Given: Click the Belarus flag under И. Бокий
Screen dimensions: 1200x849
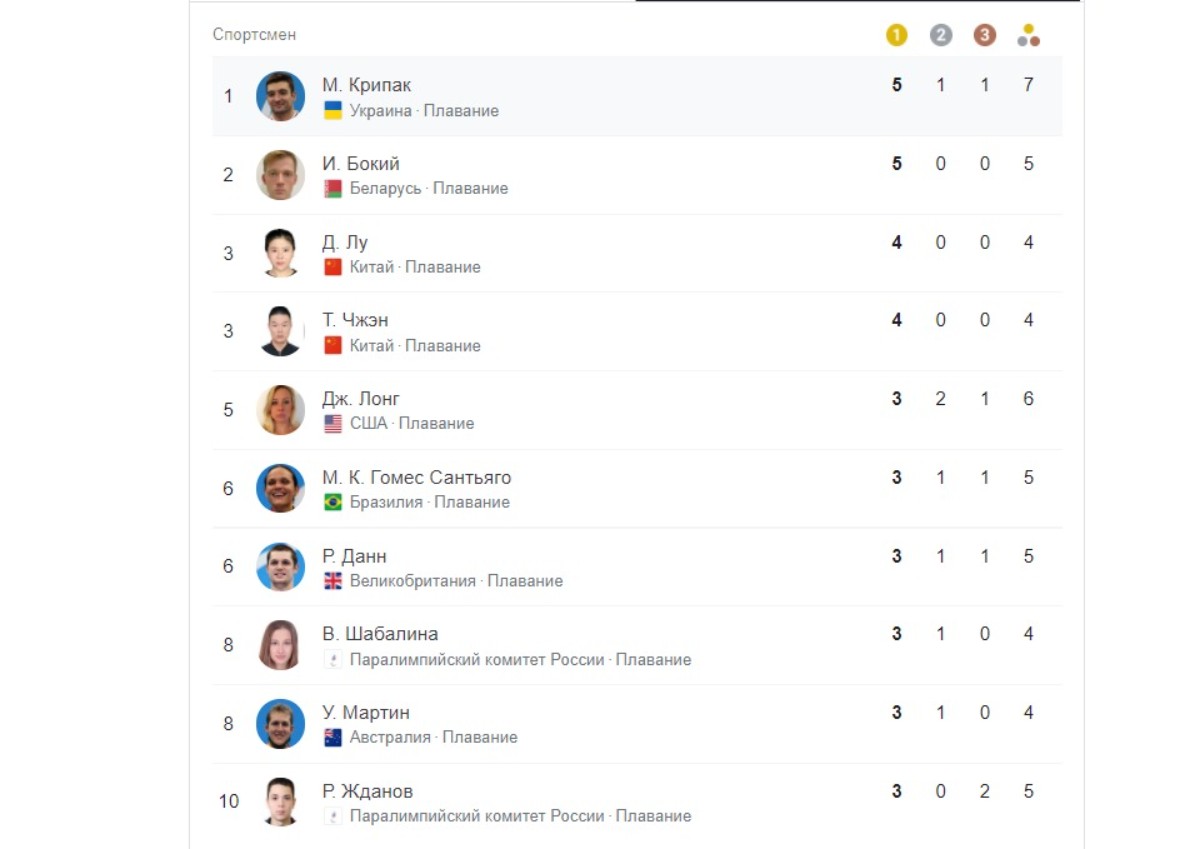Looking at the screenshot, I should 333,189.
